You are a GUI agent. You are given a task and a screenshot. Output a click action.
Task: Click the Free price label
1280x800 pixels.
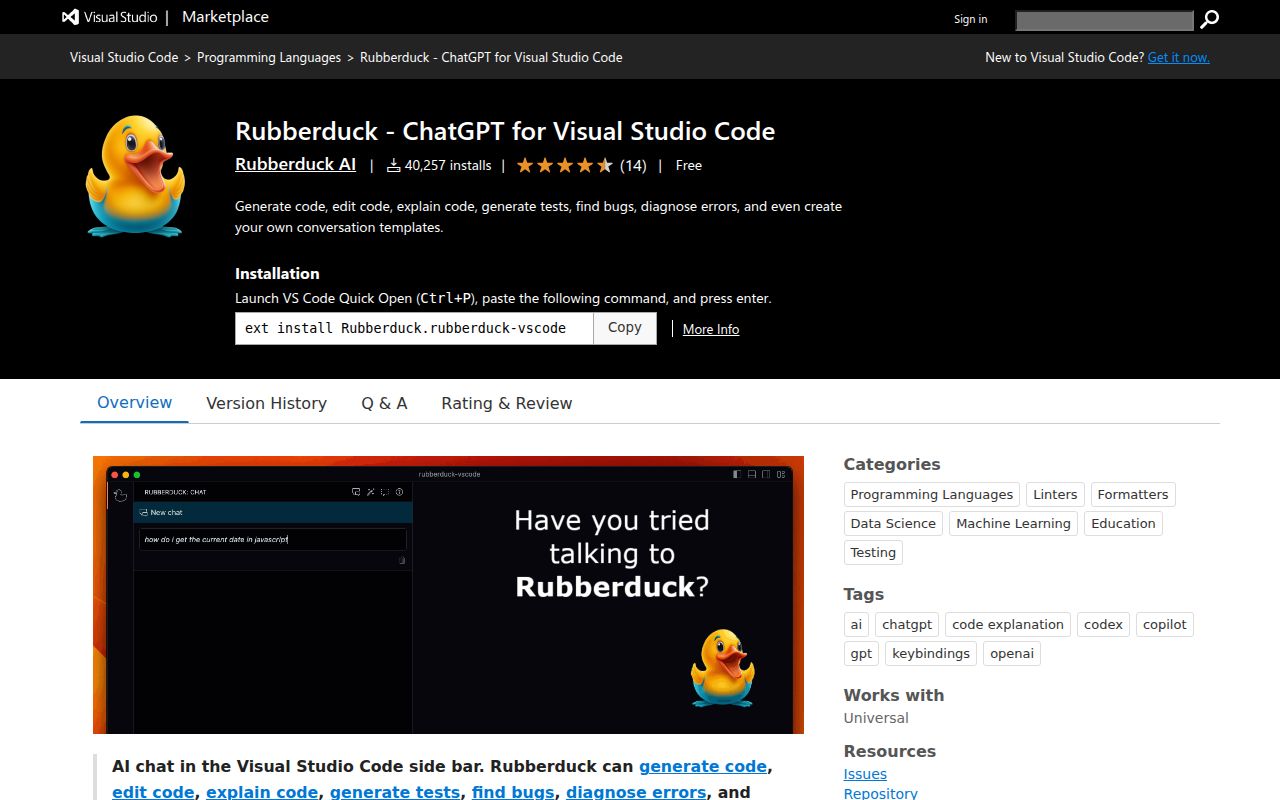tap(689, 165)
